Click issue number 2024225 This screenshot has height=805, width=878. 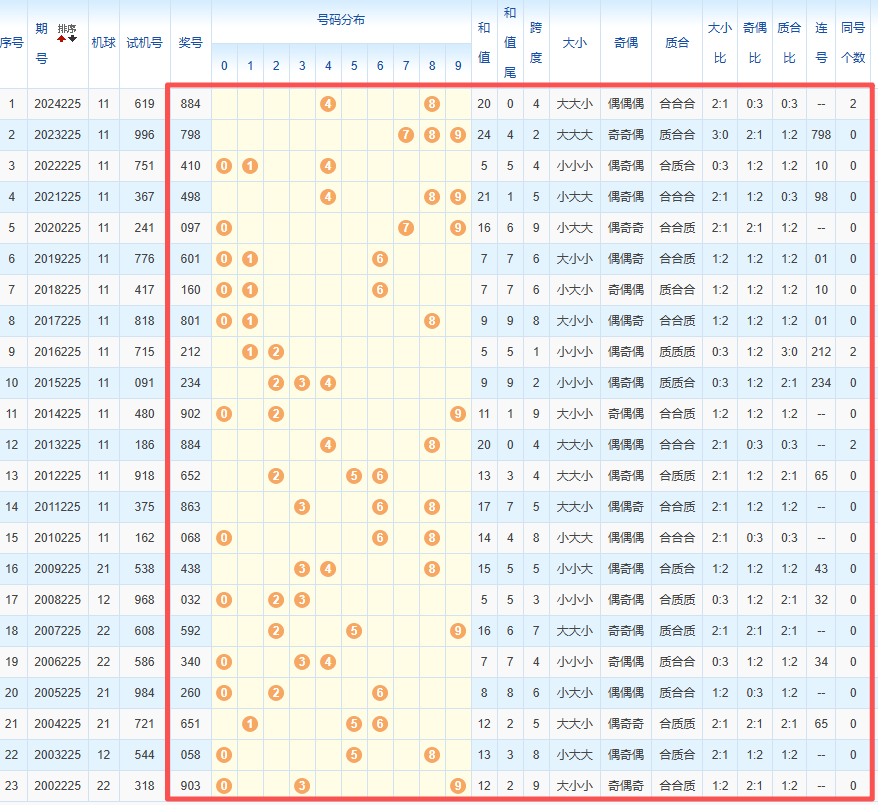(58, 104)
